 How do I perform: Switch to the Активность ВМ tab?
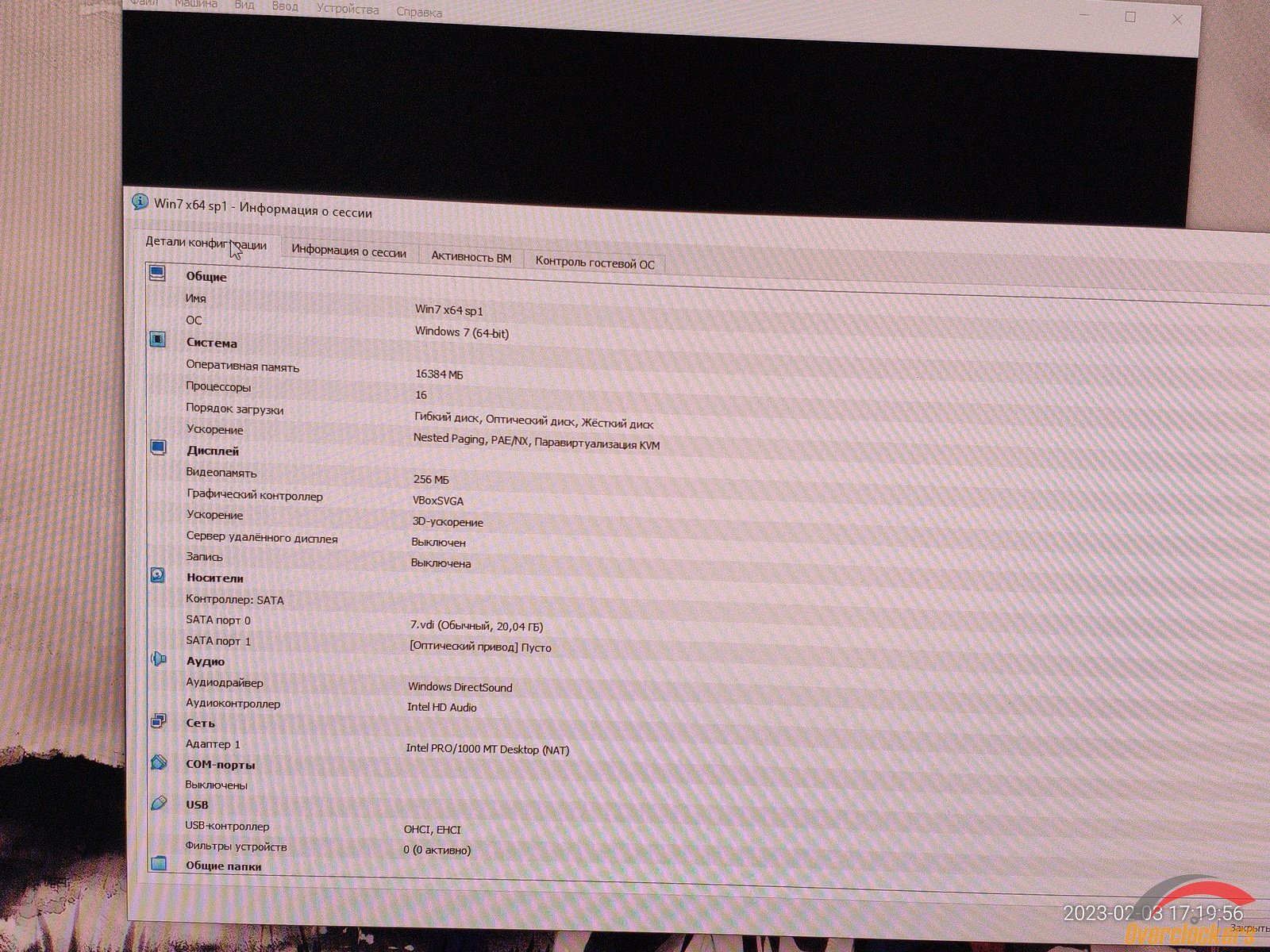[471, 257]
